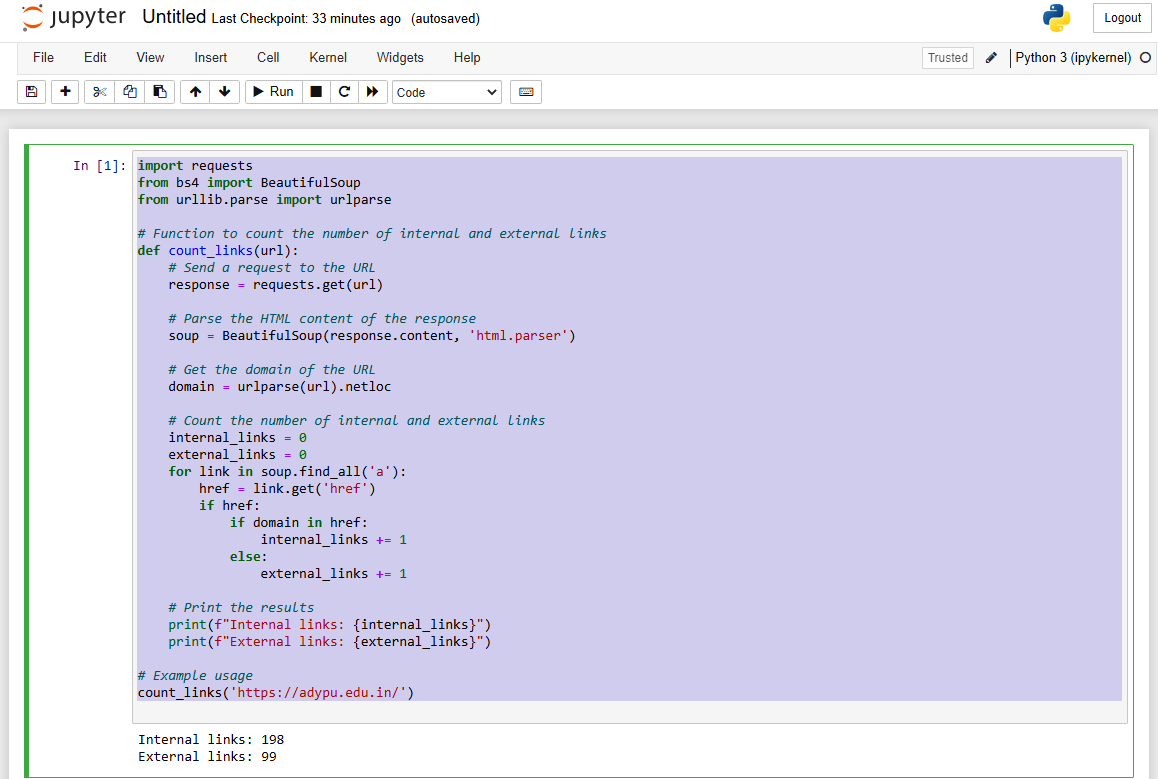Paste cells below icon
The height and width of the screenshot is (779, 1158).
159,92
